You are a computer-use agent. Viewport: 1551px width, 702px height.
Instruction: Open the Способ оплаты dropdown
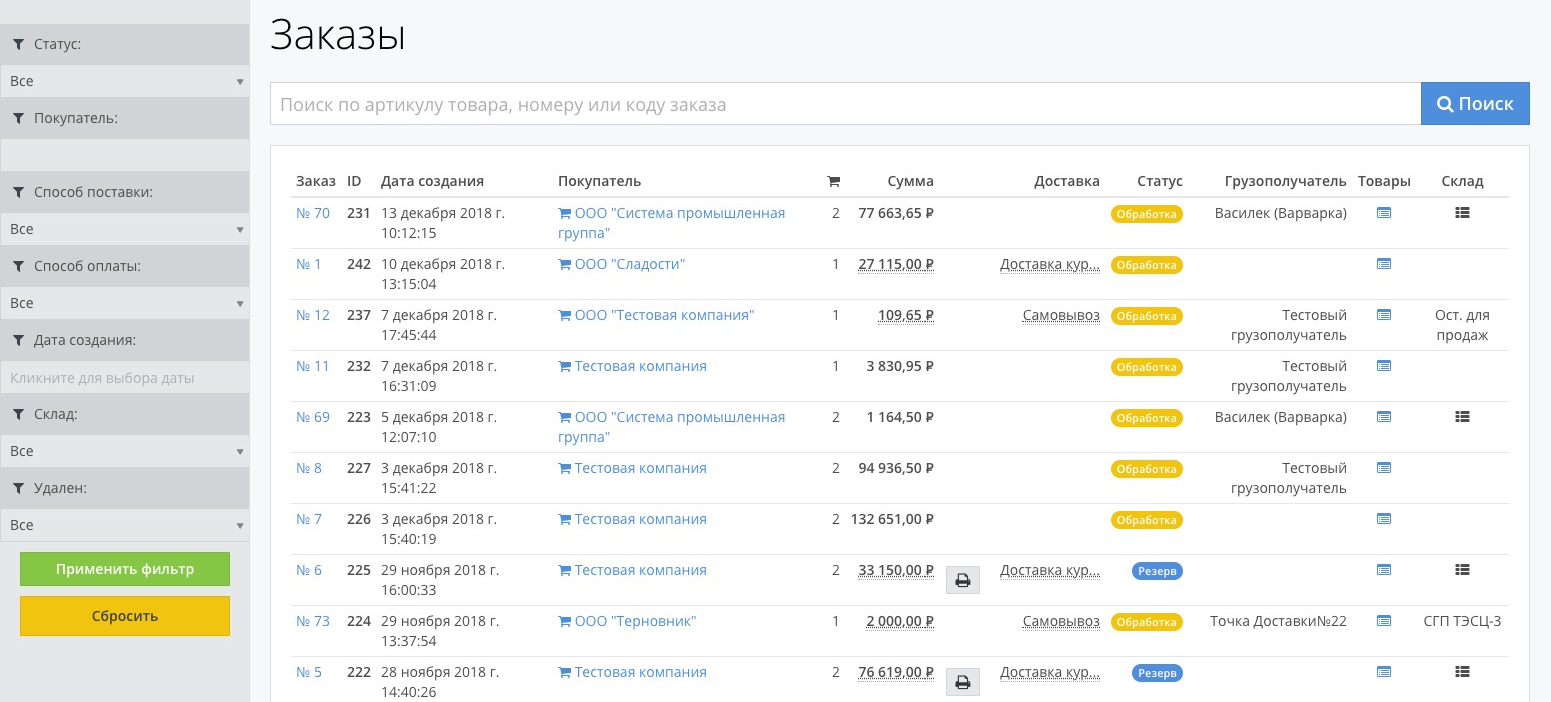124,303
